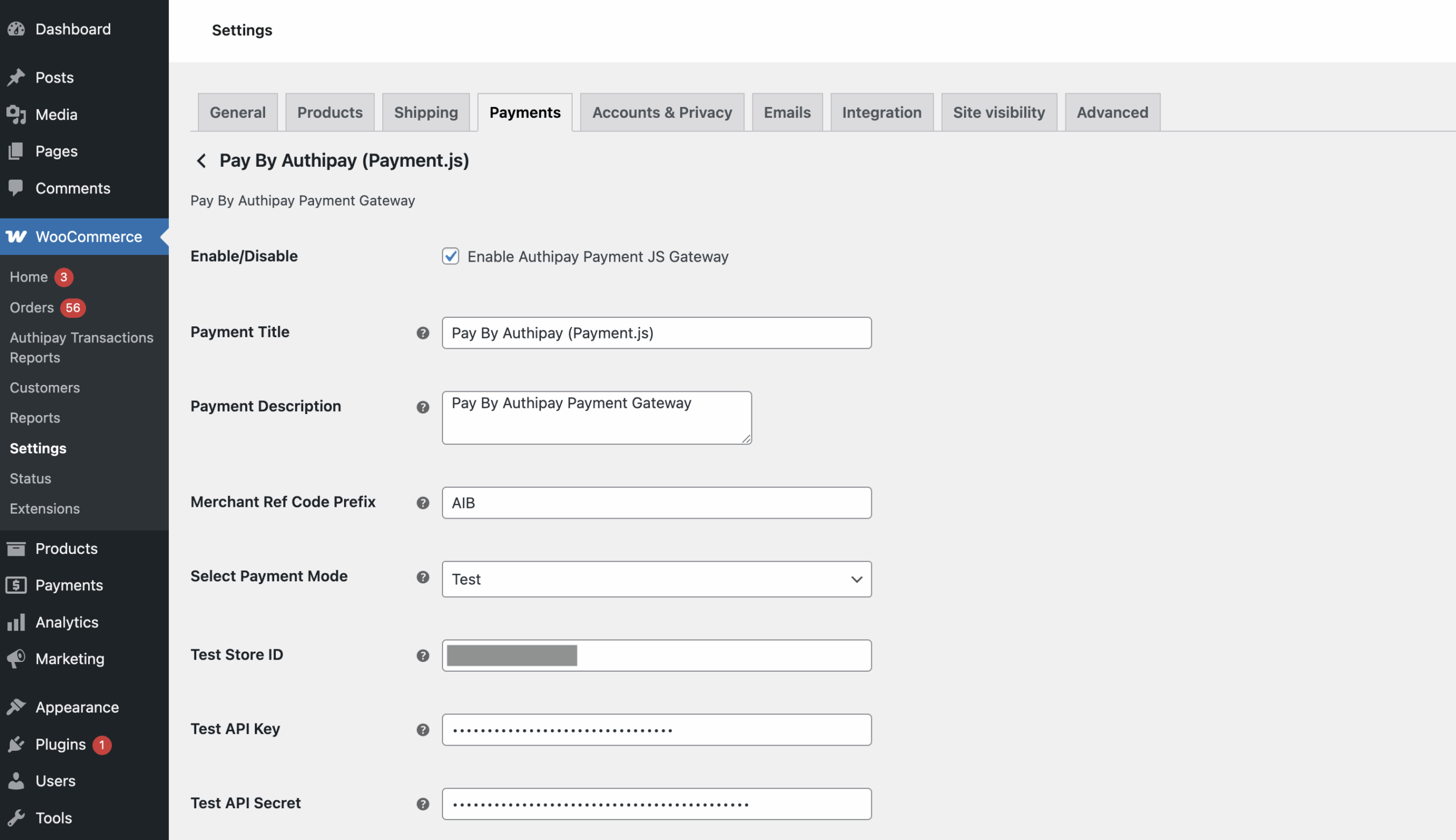Open the Orders submenu link
The width and height of the screenshot is (1456, 840).
point(32,308)
